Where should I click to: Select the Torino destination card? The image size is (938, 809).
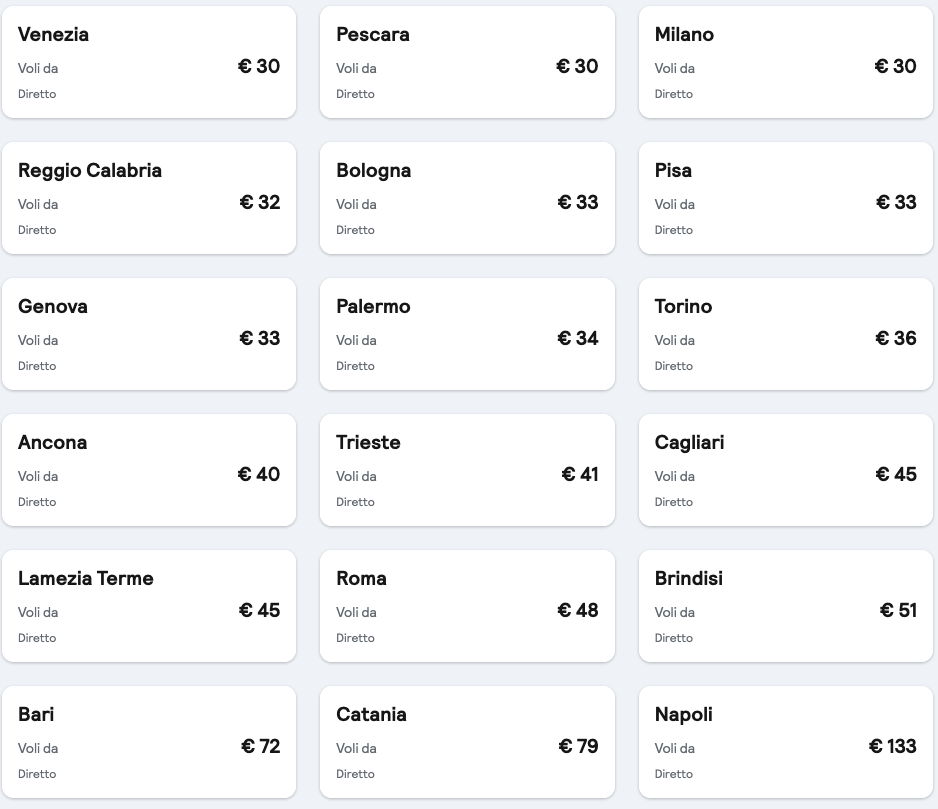[785, 333]
